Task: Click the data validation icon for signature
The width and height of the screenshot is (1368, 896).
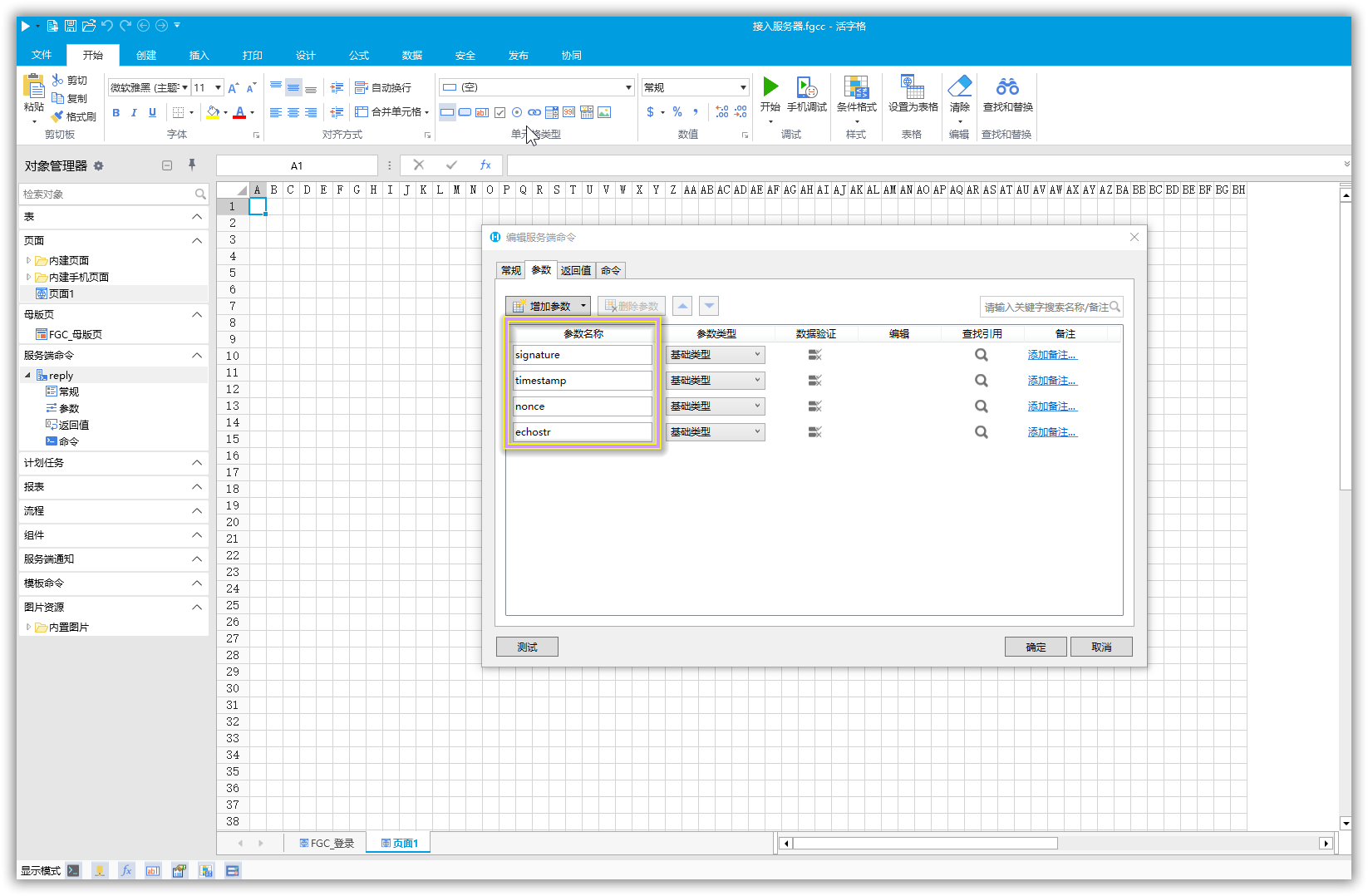Action: click(x=814, y=355)
